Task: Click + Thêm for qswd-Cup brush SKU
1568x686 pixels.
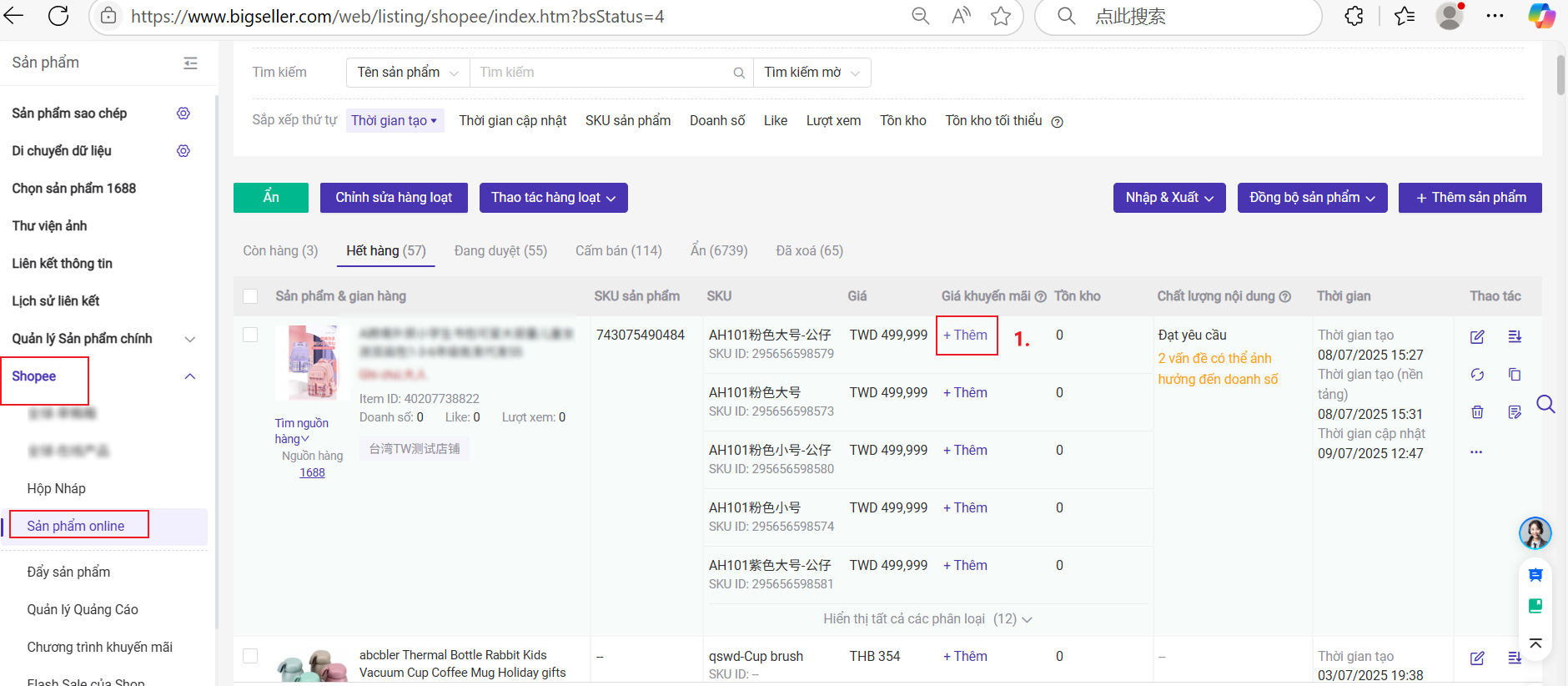Action: (x=966, y=657)
